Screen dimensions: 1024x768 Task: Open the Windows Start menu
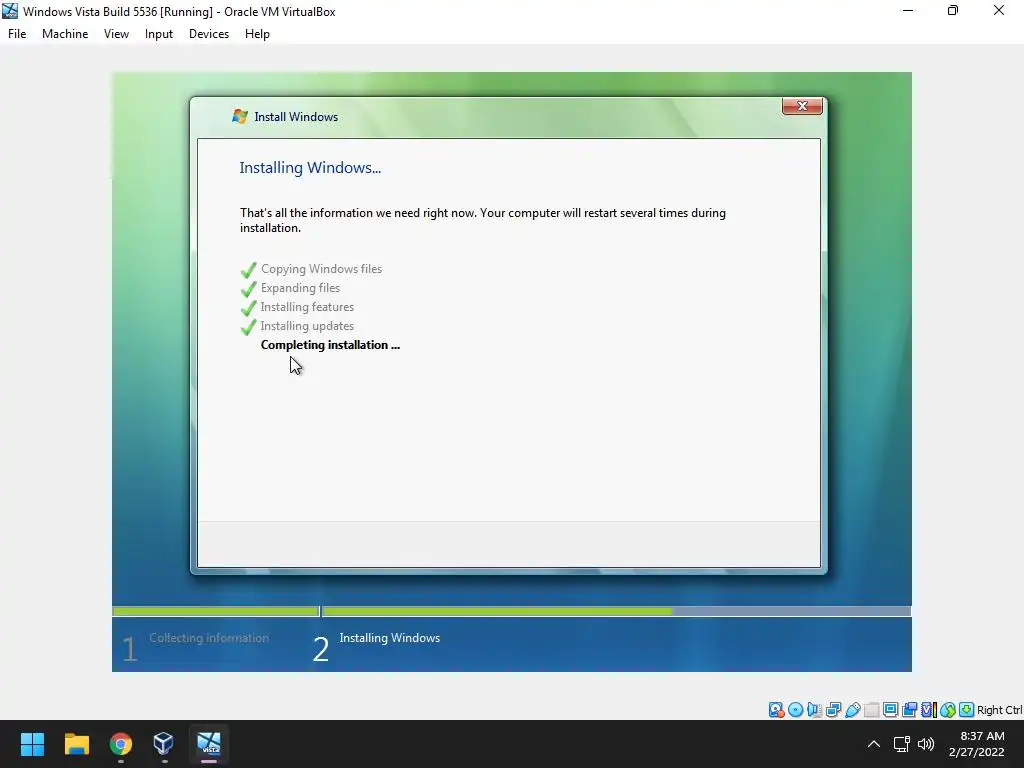[x=32, y=744]
